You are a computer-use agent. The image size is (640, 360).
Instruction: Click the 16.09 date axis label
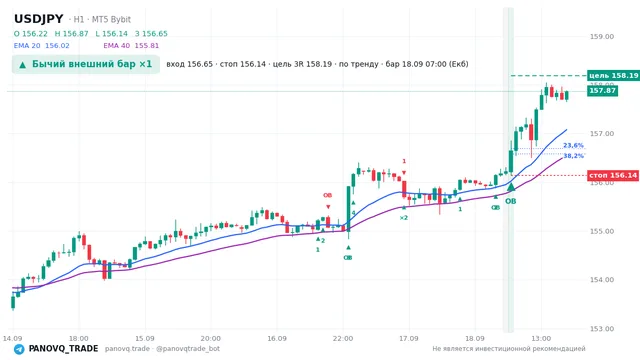click(x=277, y=338)
